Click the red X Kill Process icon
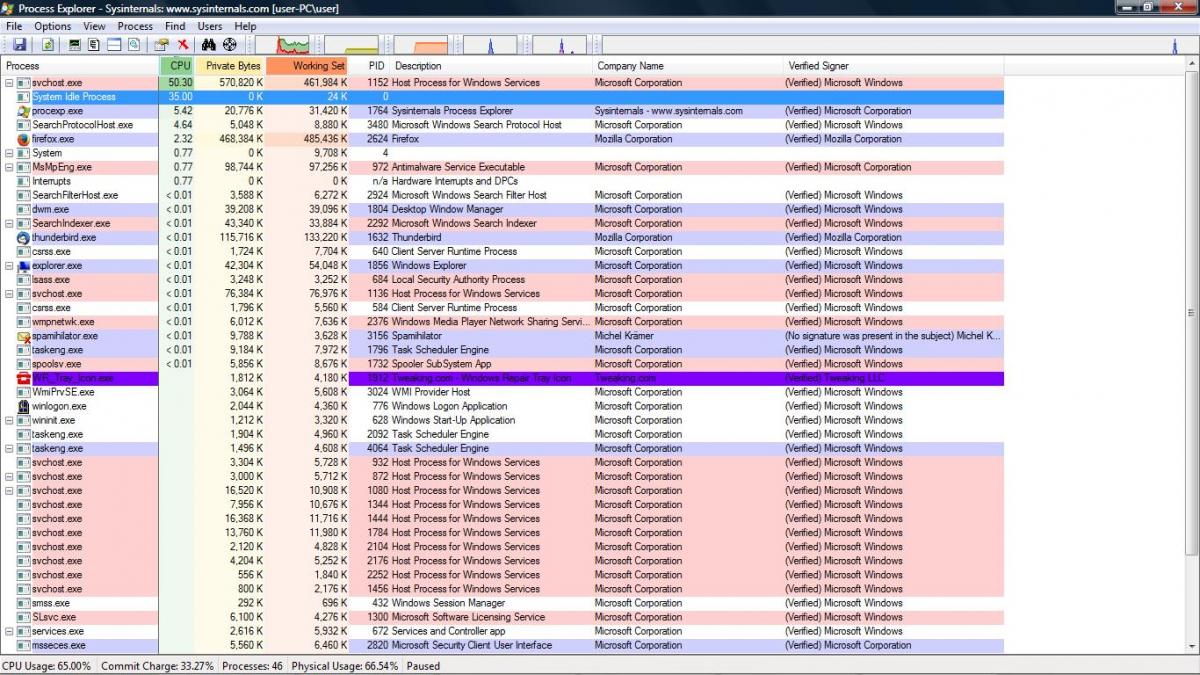1200x675 pixels. point(183,45)
